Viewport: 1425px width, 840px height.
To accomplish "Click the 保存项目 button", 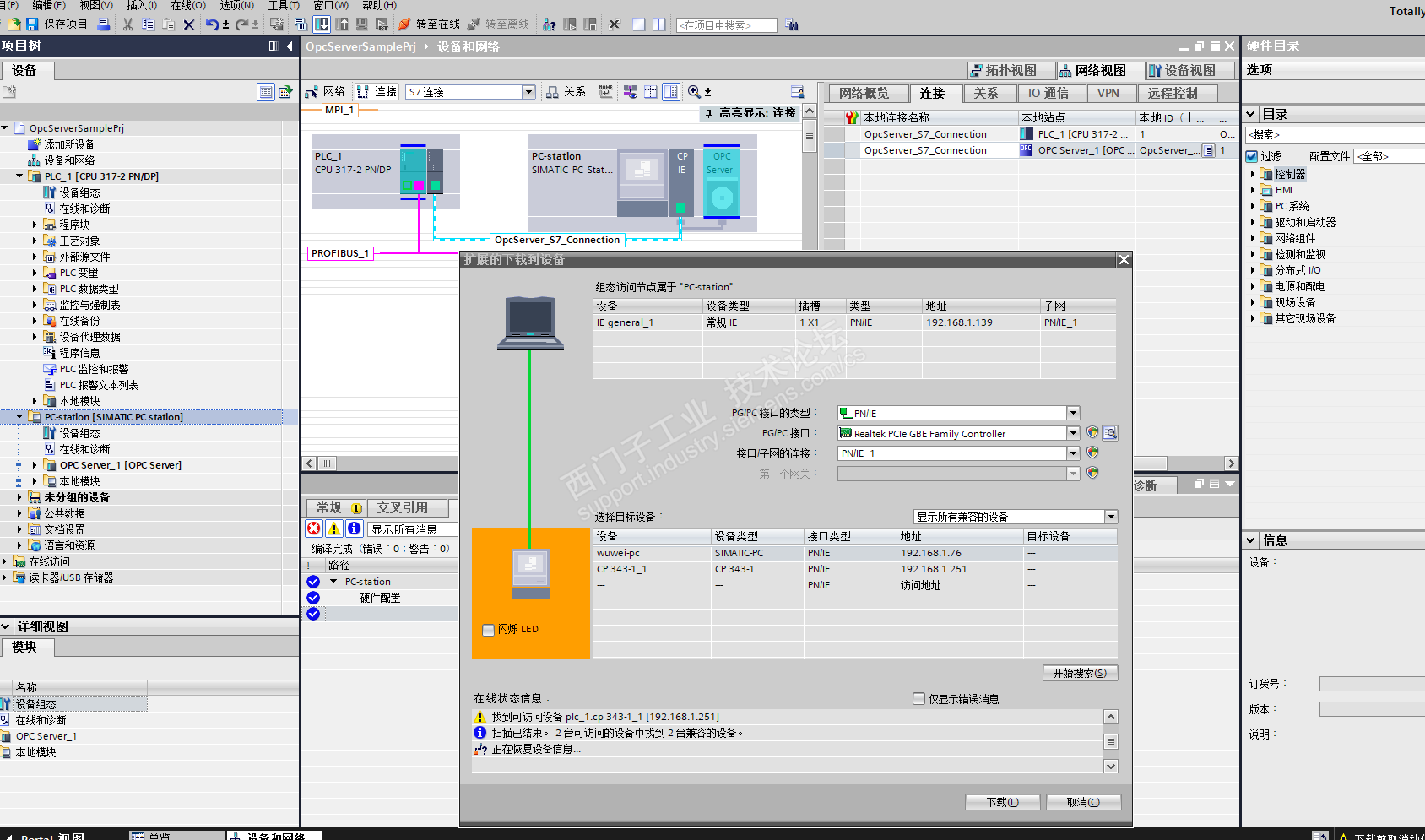I will click(x=58, y=24).
